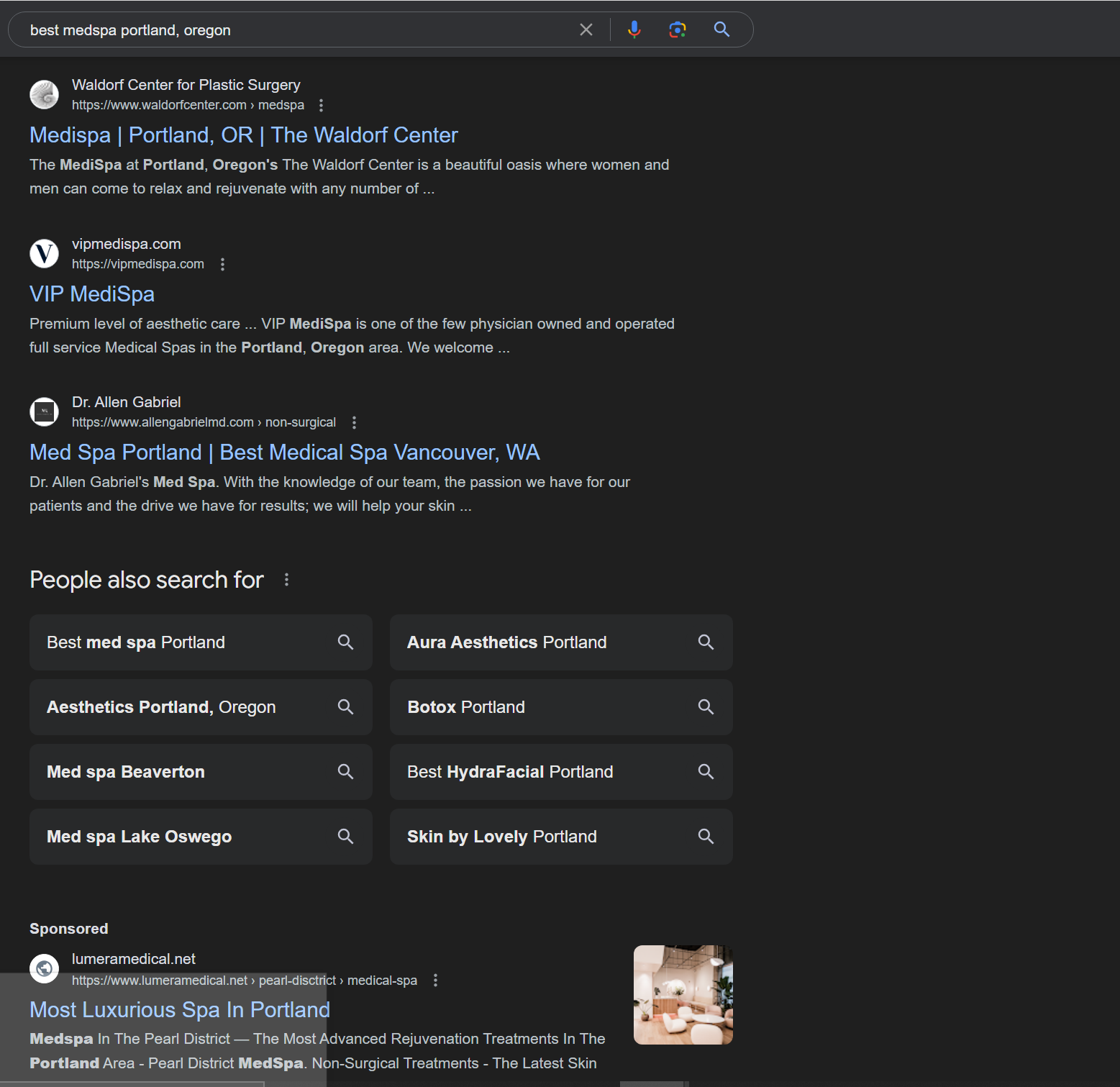This screenshot has width=1120, height=1087.
Task: Open more options for vipmedispa.com result
Action: (222, 264)
